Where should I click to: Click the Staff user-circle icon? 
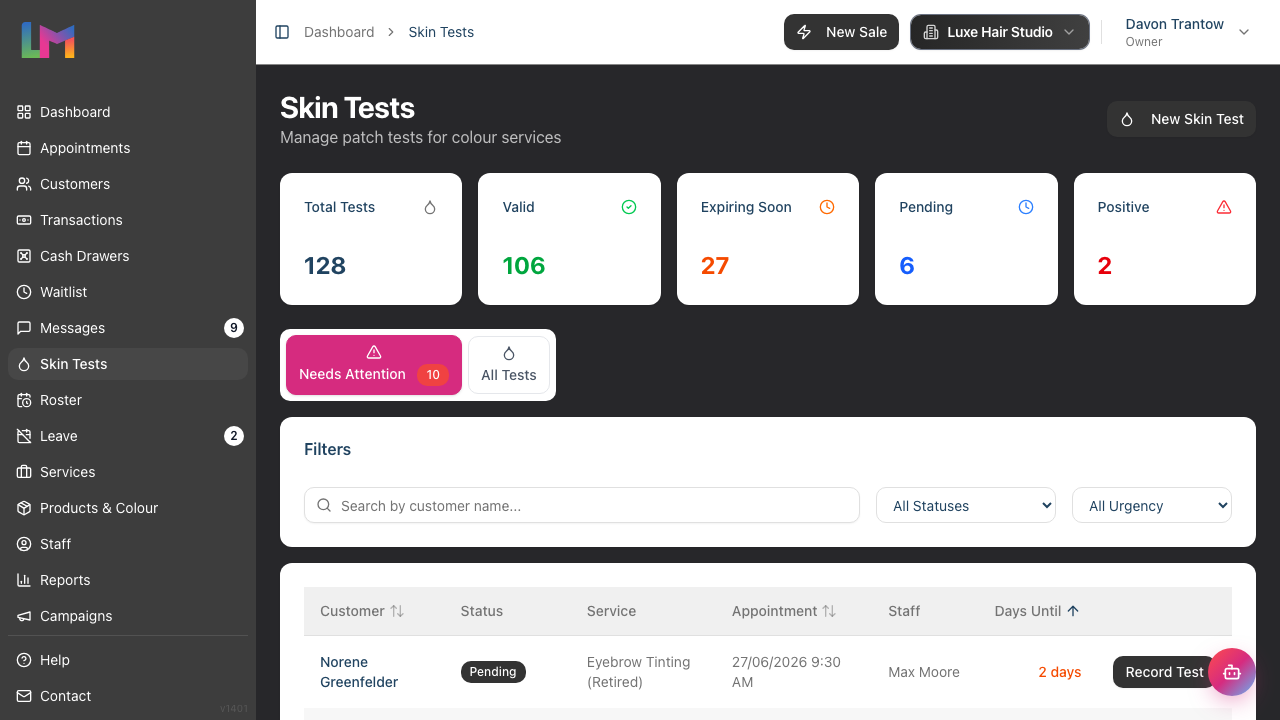(x=24, y=544)
